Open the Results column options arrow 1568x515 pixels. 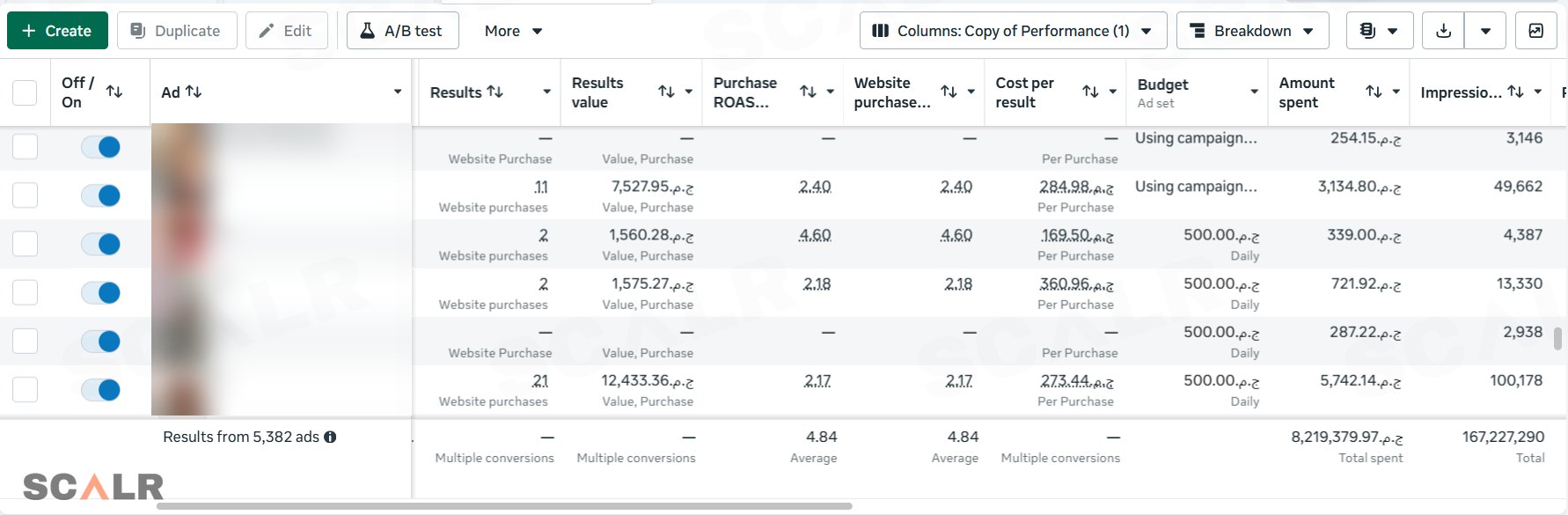point(546,92)
